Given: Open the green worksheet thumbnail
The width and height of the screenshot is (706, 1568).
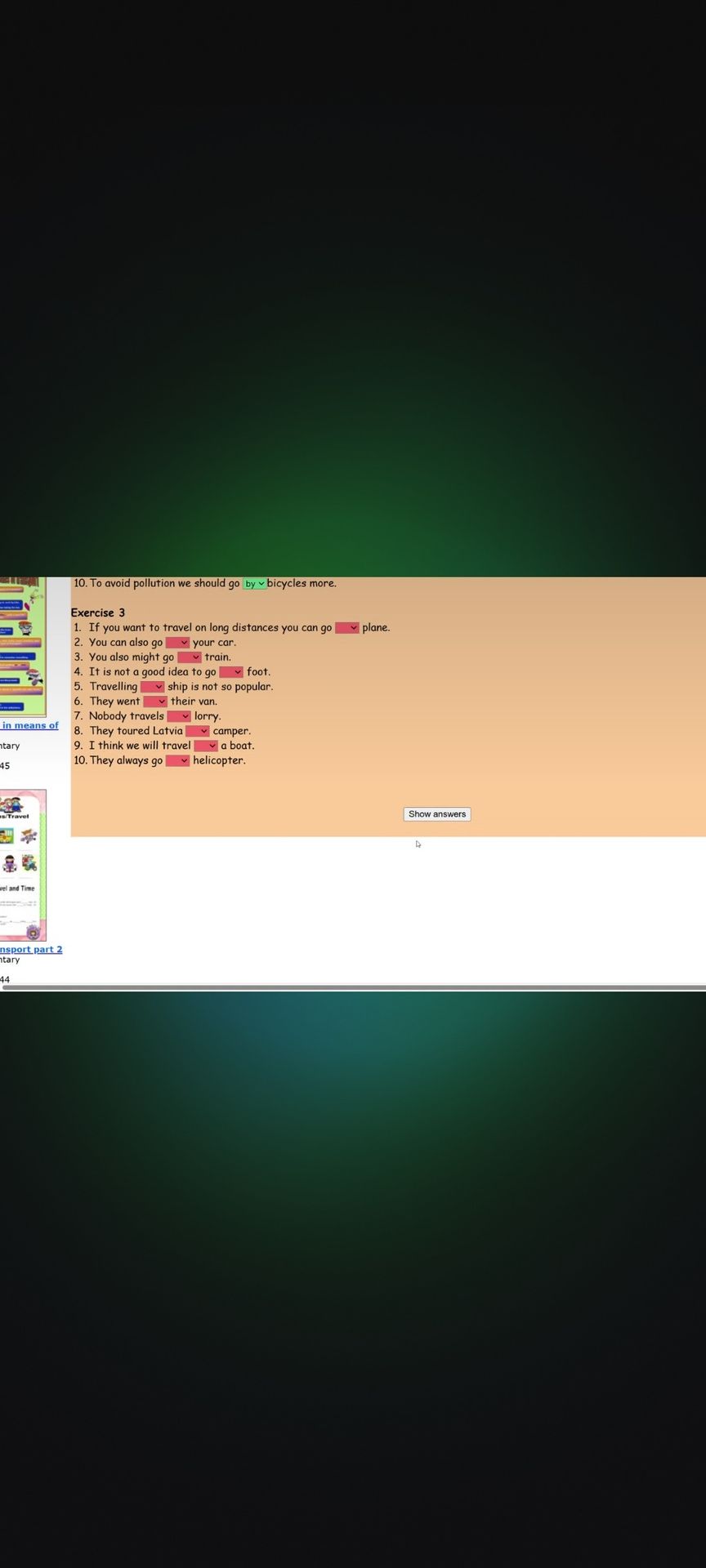Looking at the screenshot, I should point(23,647).
